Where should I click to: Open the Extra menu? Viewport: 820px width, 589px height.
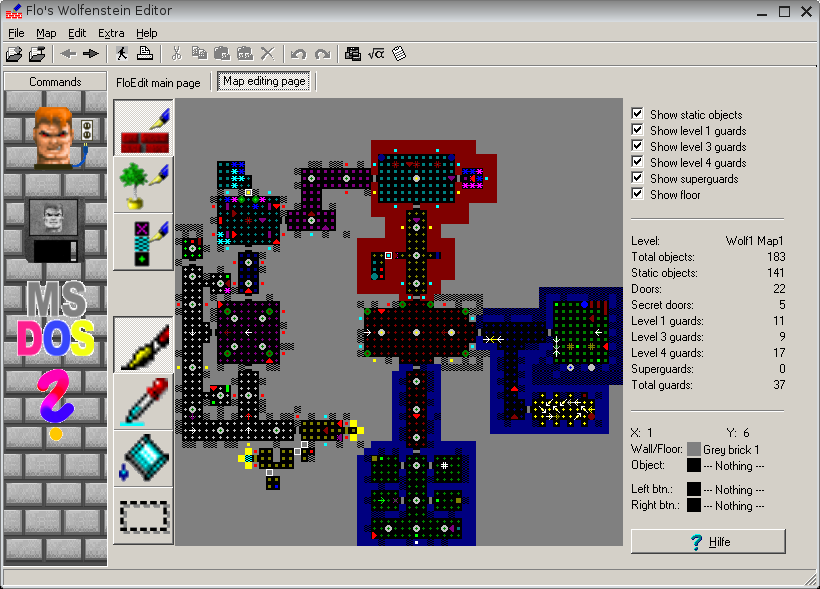(111, 33)
